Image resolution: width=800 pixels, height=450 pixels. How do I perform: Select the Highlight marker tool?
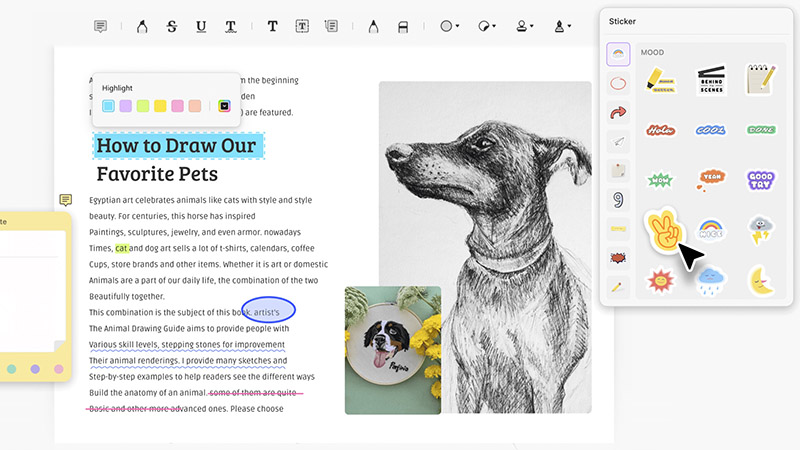point(142,26)
